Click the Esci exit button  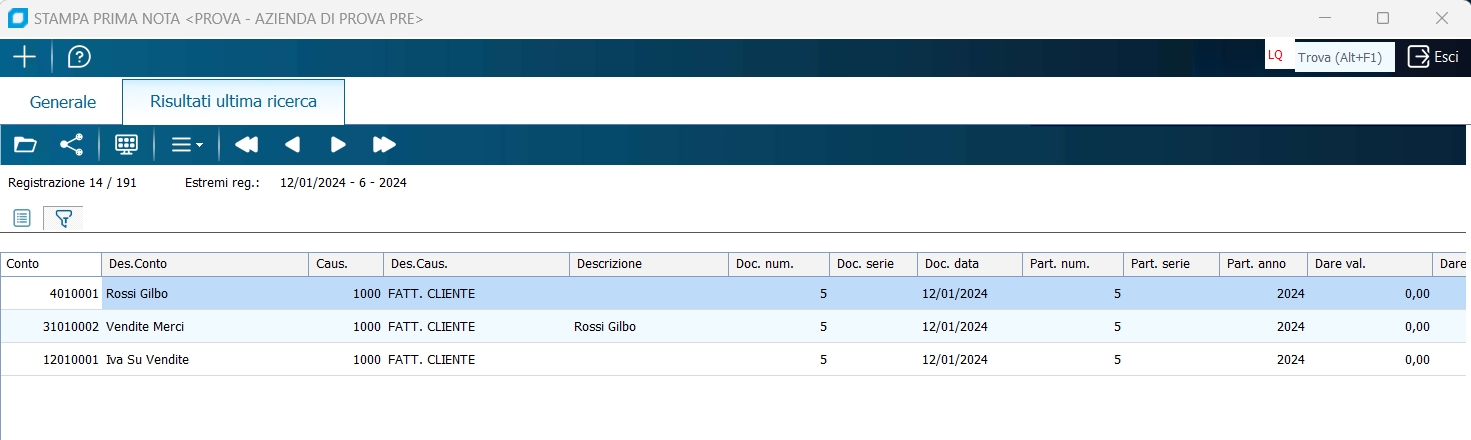(x=1433, y=57)
